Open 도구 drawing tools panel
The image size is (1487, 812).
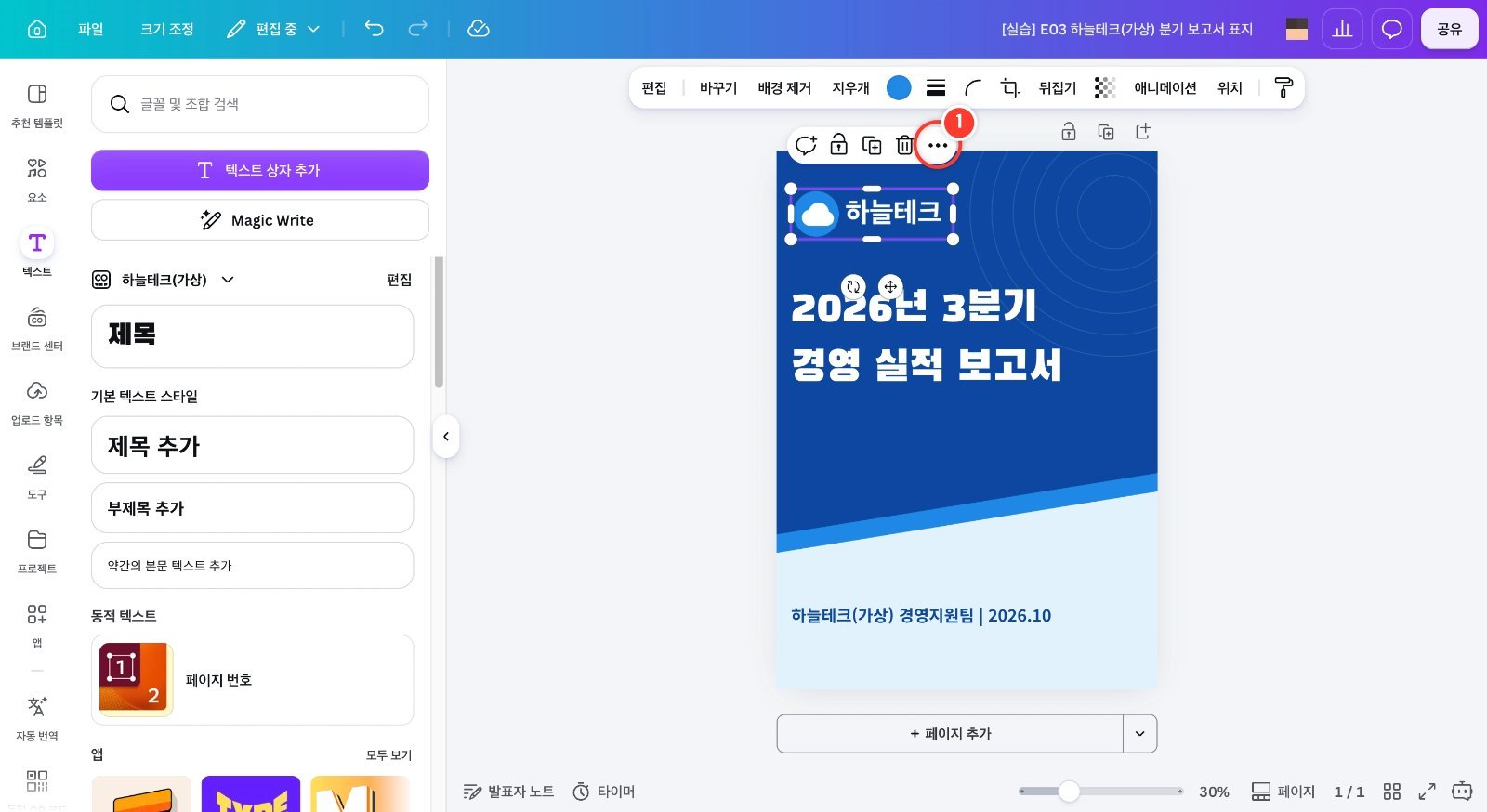pyautogui.click(x=37, y=478)
